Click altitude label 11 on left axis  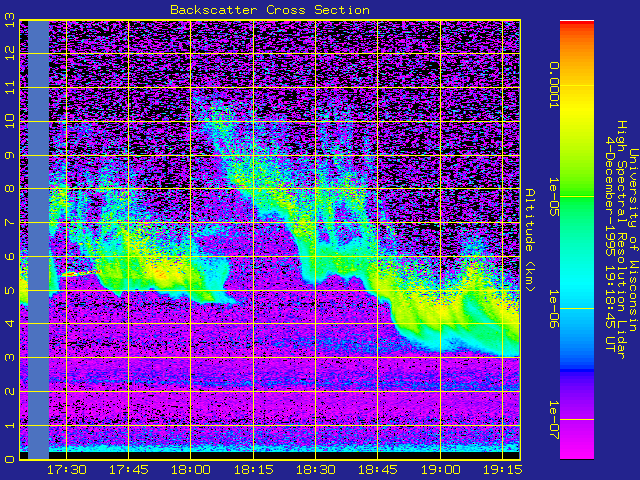click(10, 87)
